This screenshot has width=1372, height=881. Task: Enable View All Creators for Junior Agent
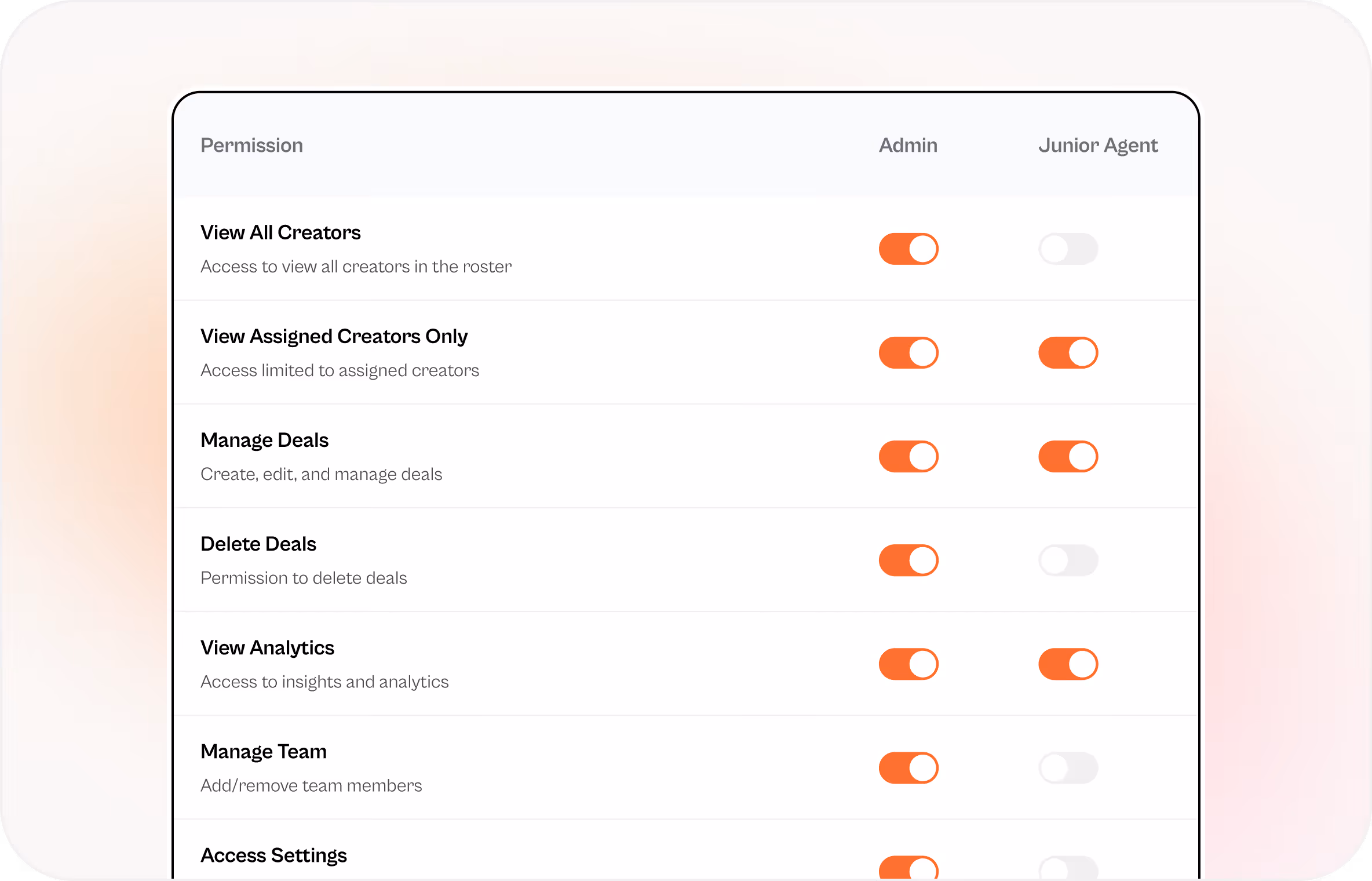coord(1068,249)
